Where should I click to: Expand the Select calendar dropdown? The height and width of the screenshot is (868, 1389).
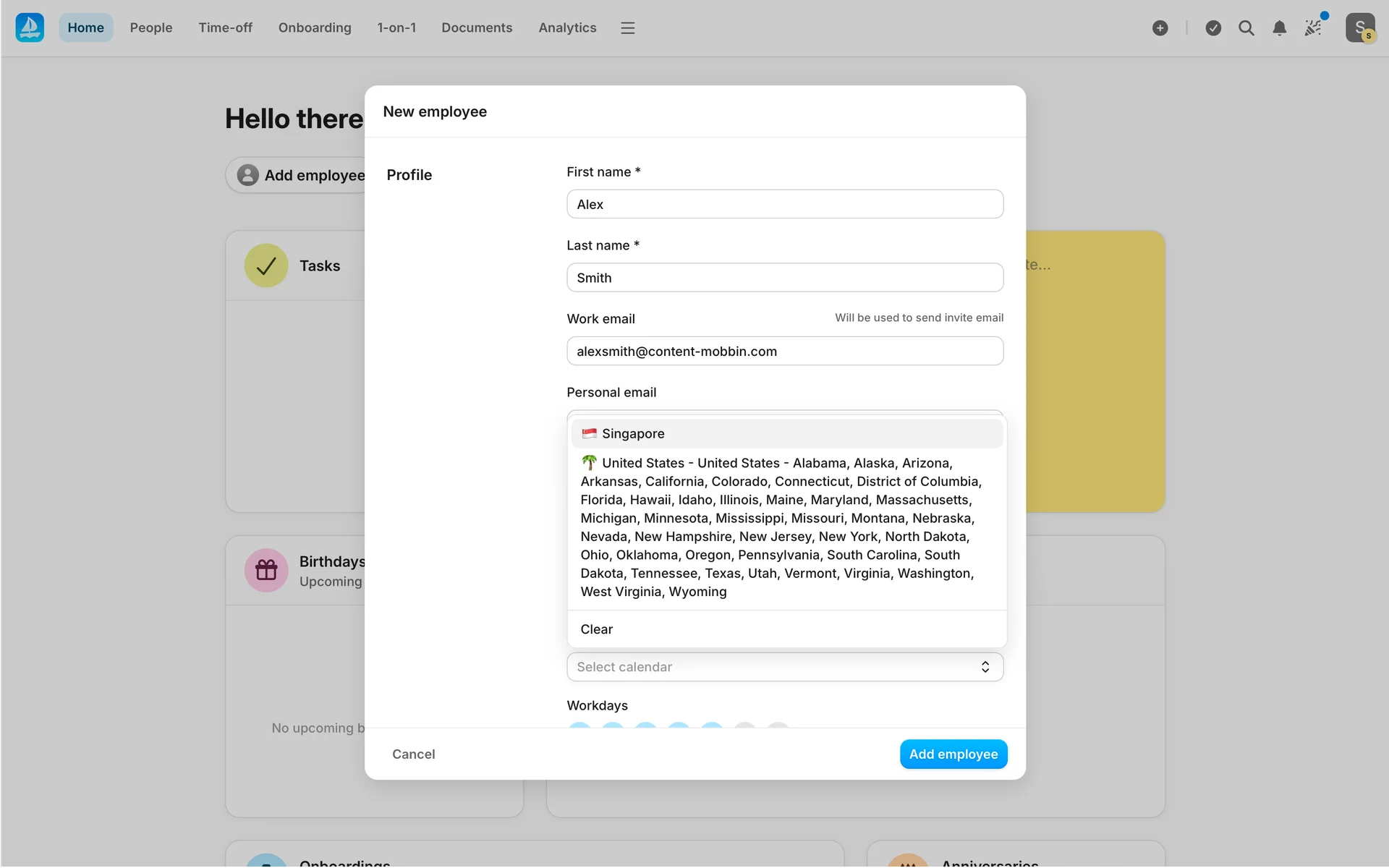(x=784, y=667)
